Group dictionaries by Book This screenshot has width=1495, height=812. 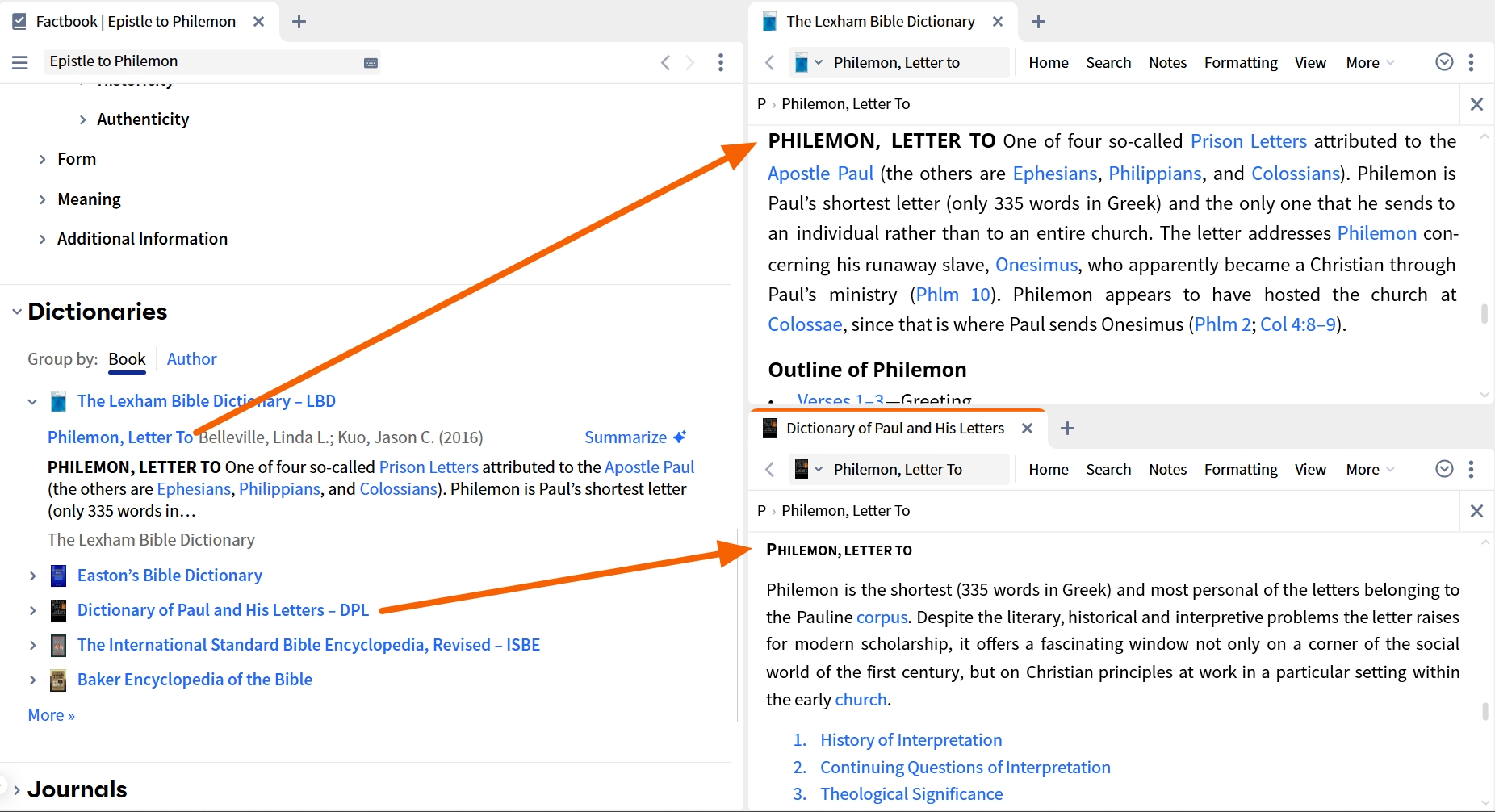[x=128, y=359]
